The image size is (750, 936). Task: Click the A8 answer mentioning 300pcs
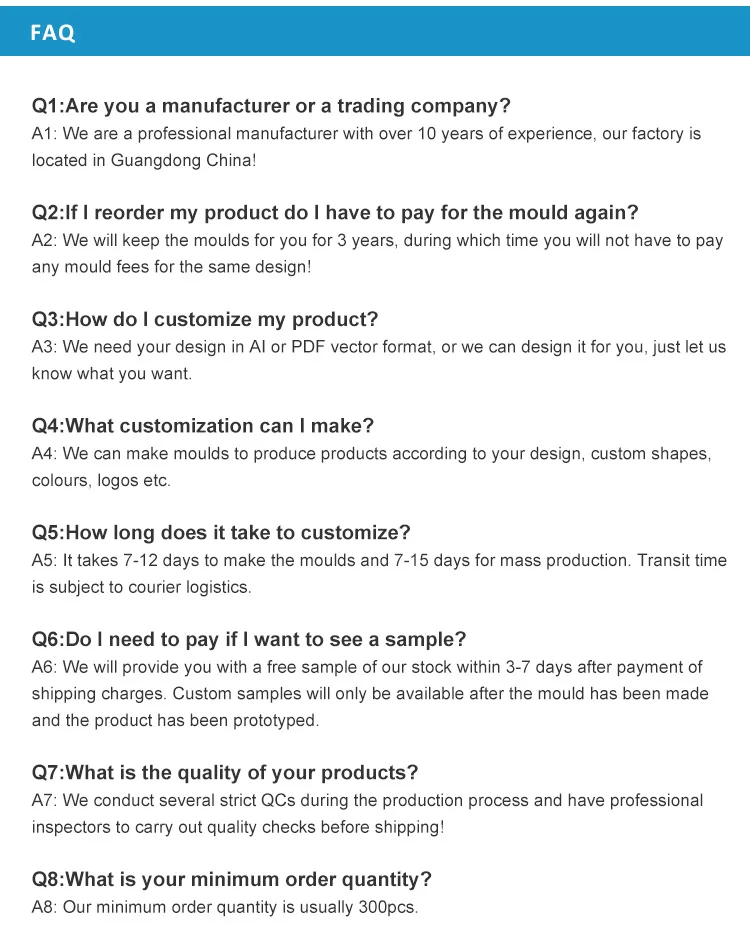pos(225,908)
